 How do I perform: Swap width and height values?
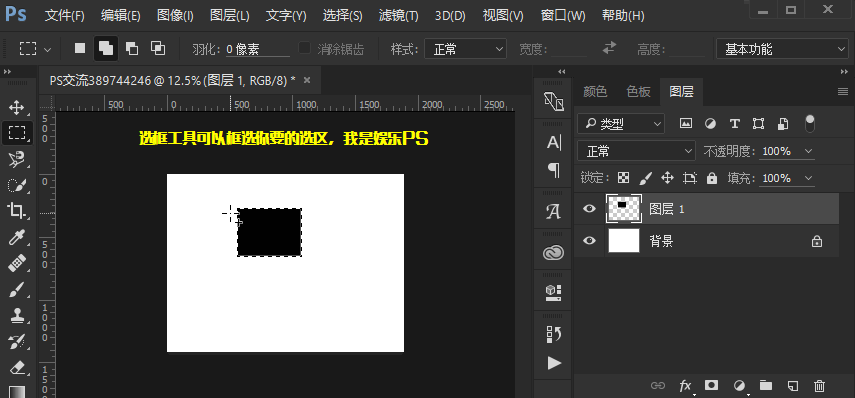609,48
